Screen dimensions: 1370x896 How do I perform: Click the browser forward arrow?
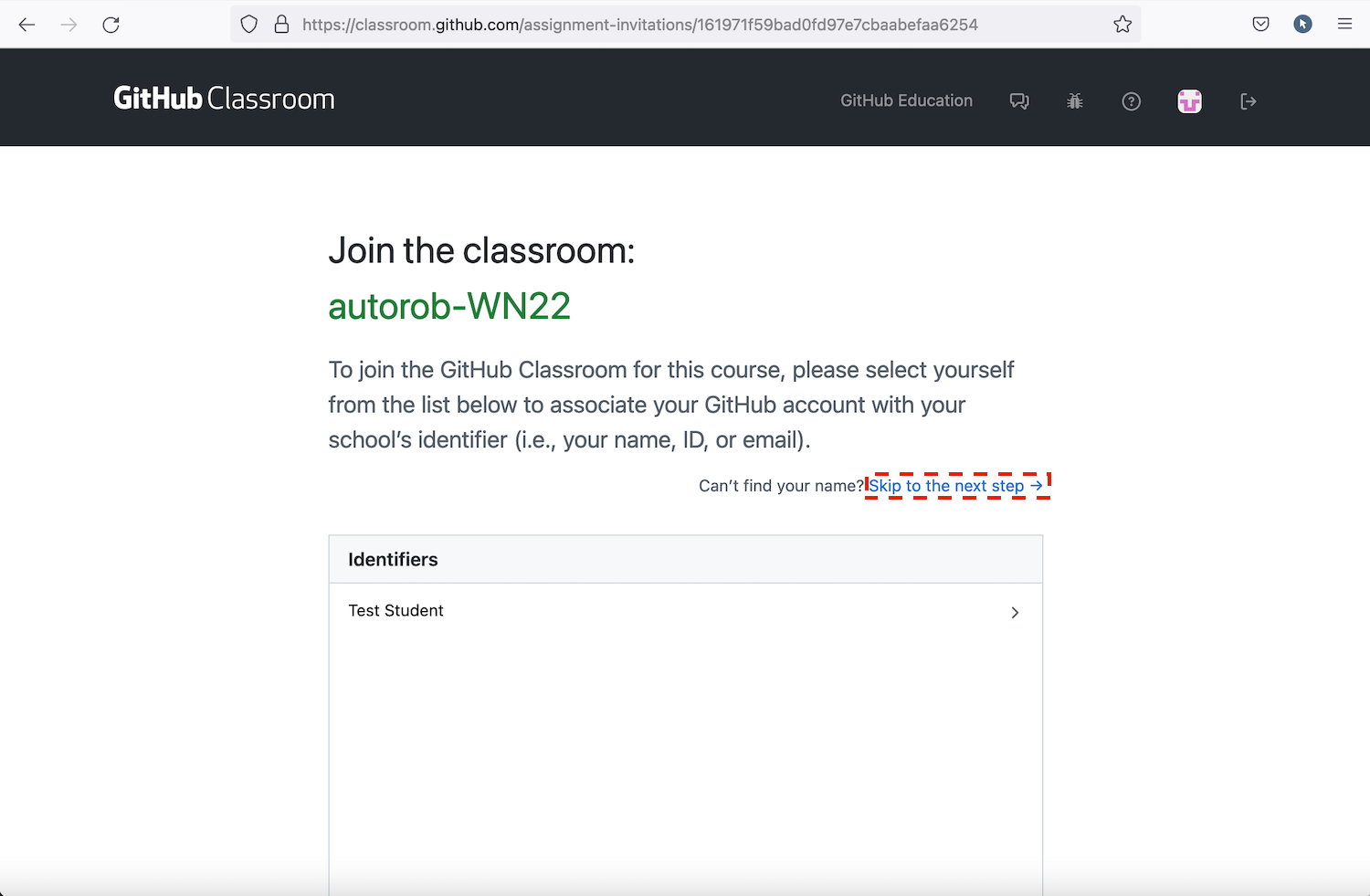click(x=68, y=25)
